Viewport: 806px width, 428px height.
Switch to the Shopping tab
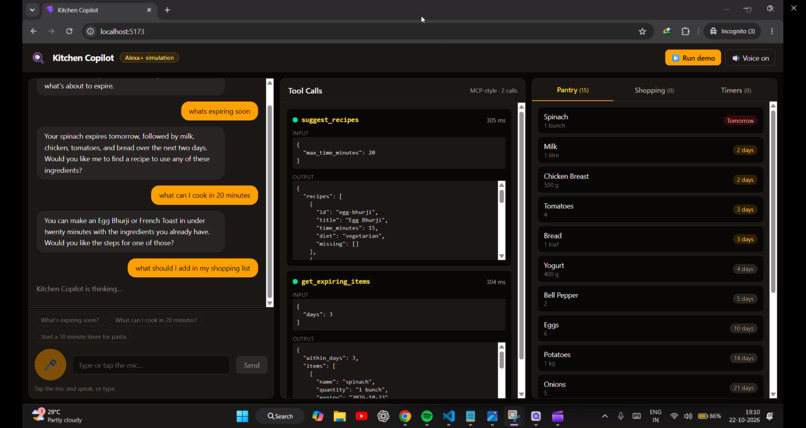tap(654, 90)
